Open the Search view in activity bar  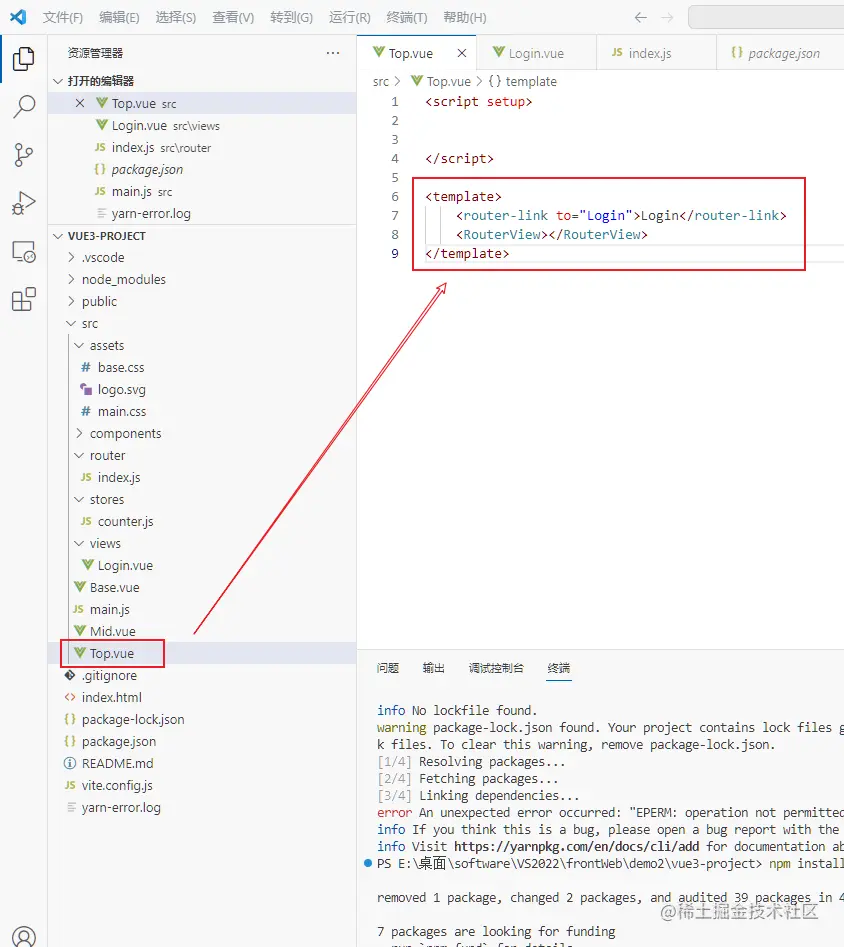point(24,106)
